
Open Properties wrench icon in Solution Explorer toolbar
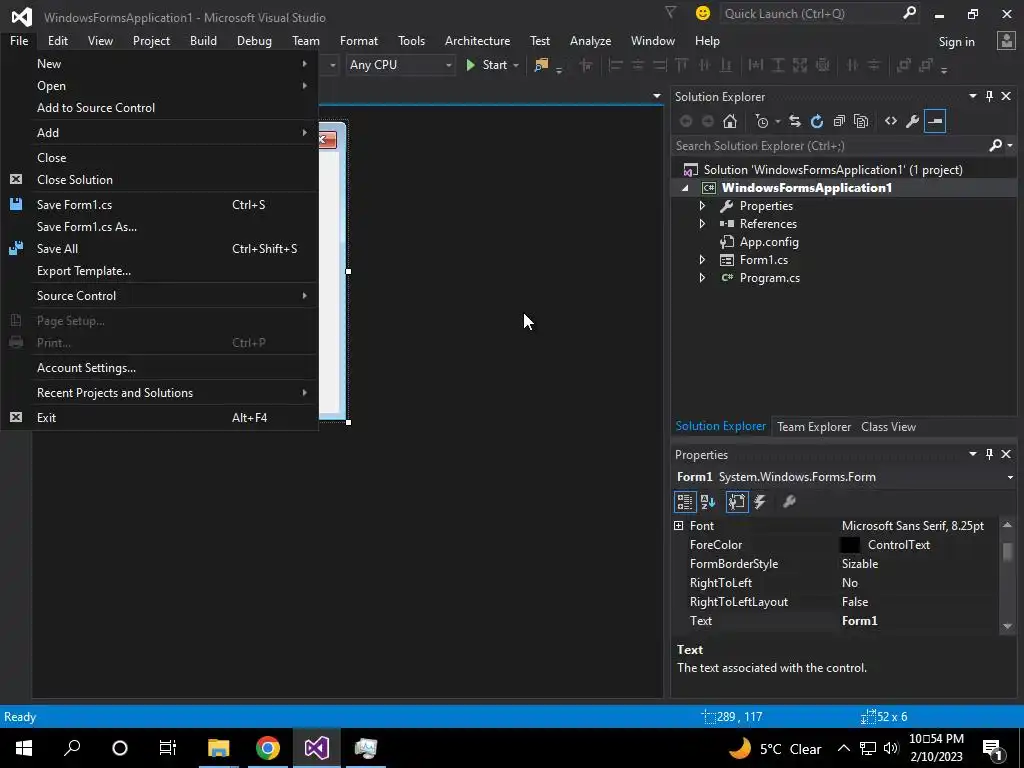913,121
